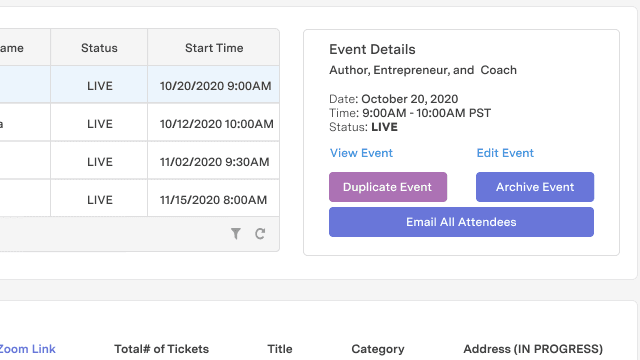640x360 pixels.
Task: Sort by the Status column header
Action: point(99,48)
